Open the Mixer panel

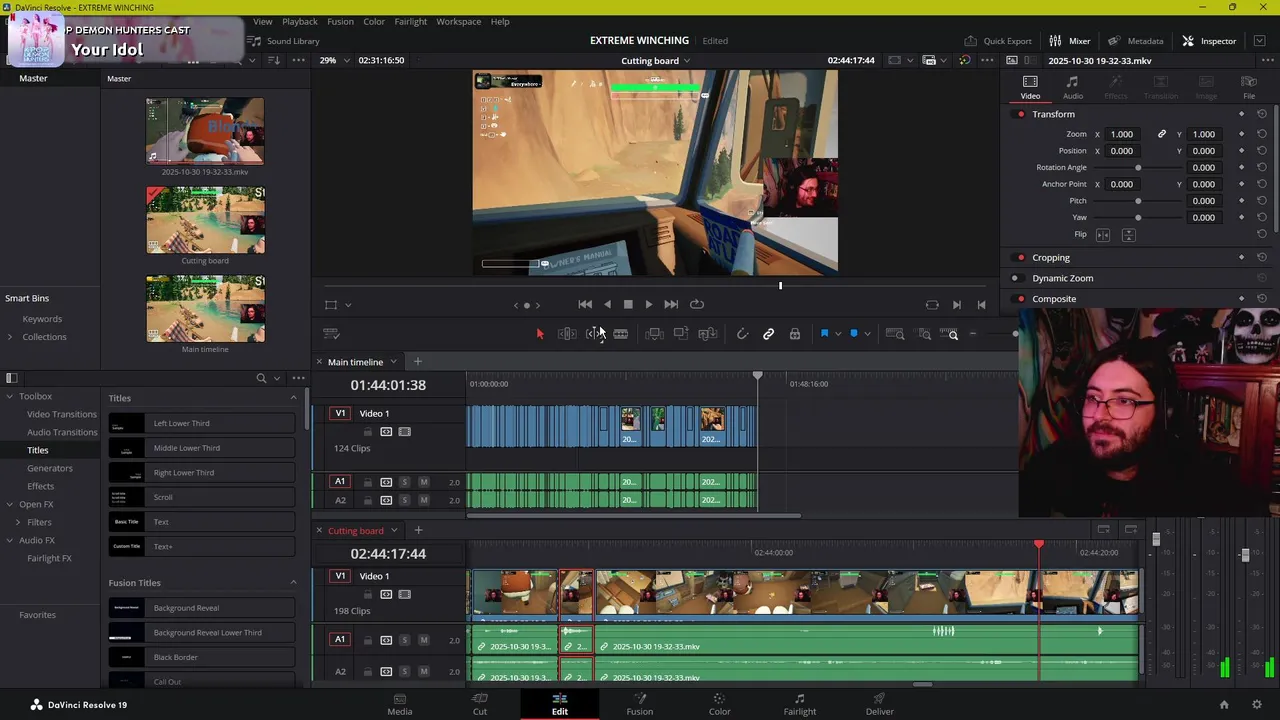coord(1069,41)
